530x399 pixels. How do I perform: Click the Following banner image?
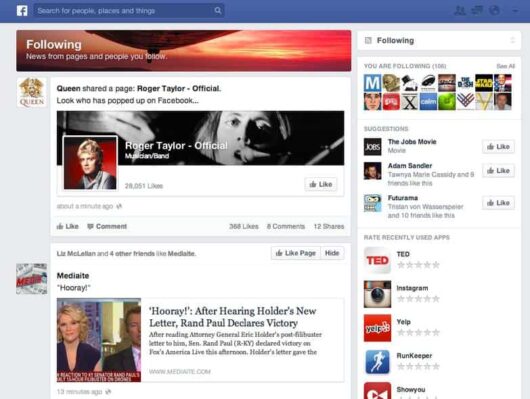184,51
